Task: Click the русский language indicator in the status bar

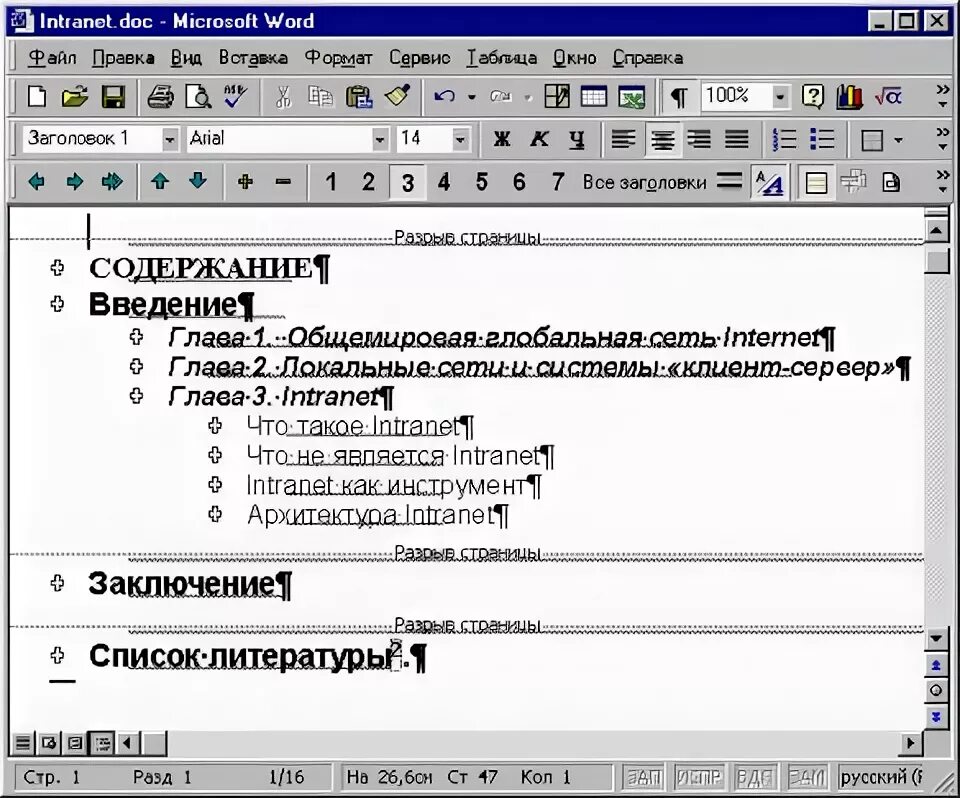Action: click(x=880, y=777)
